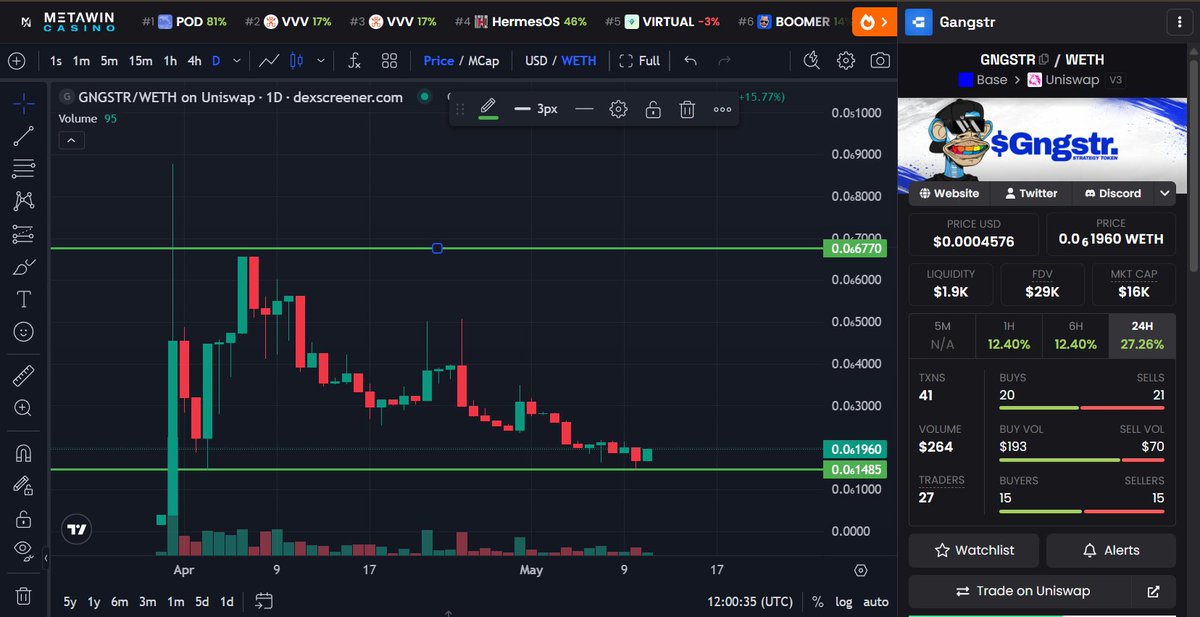
Task: Activate the zoom in tool
Action: pos(24,408)
